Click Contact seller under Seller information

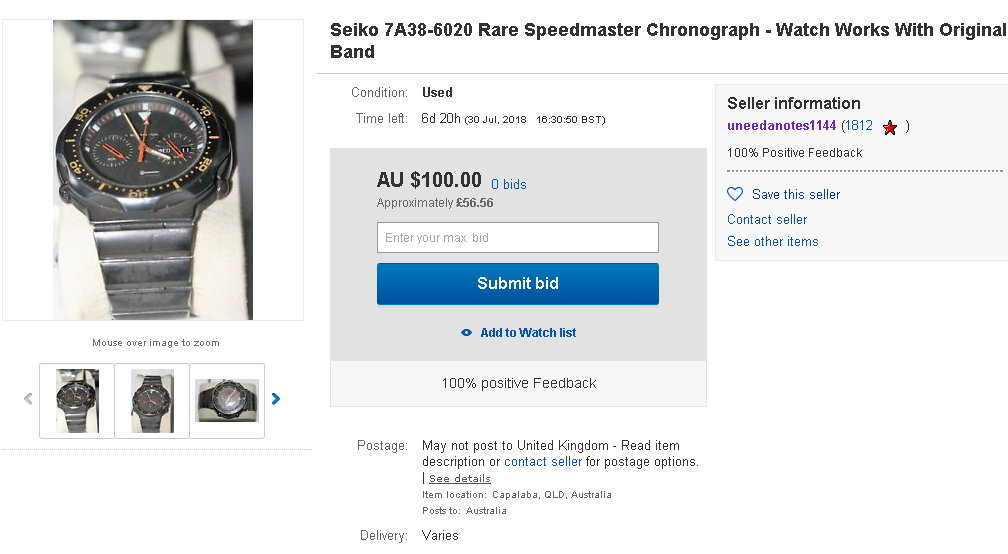point(767,220)
